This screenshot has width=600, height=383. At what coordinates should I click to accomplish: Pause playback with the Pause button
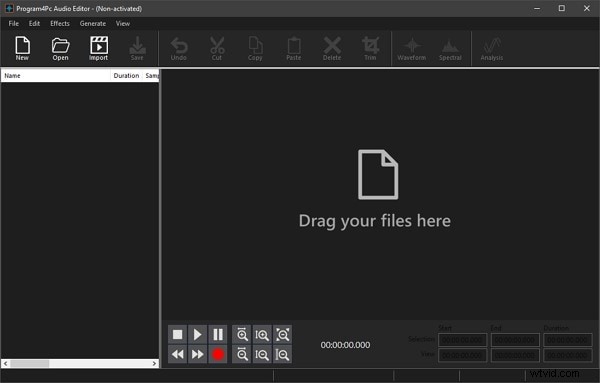click(218, 335)
